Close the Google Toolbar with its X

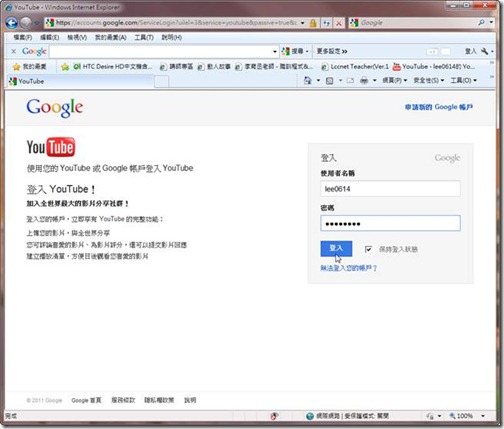coord(13,51)
